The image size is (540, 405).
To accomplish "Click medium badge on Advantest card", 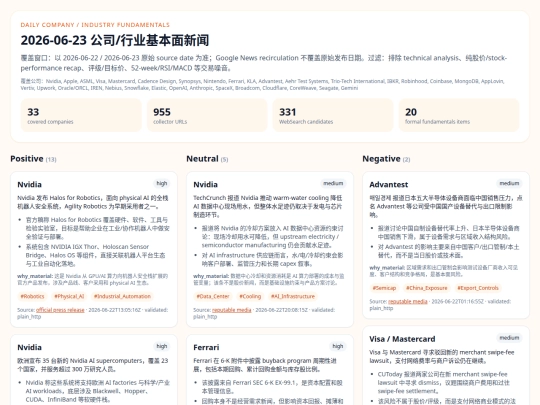I will pos(509,184).
